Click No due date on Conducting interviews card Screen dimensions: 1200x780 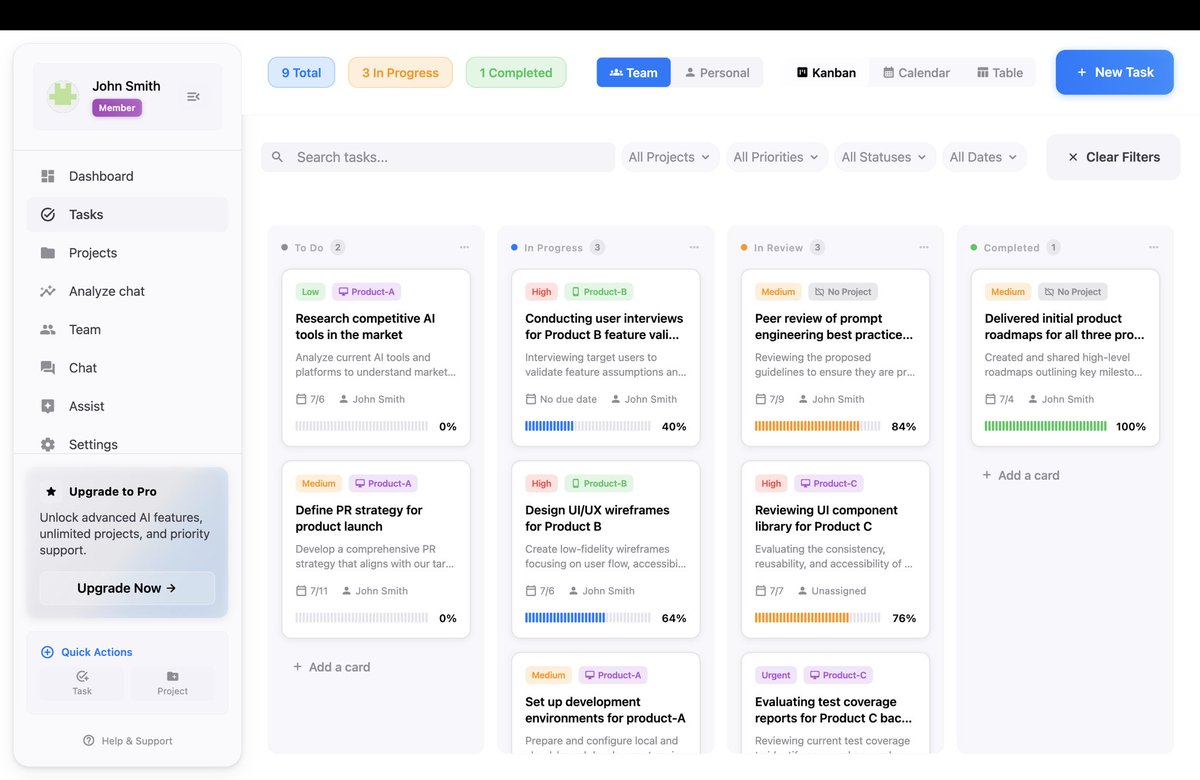561,399
